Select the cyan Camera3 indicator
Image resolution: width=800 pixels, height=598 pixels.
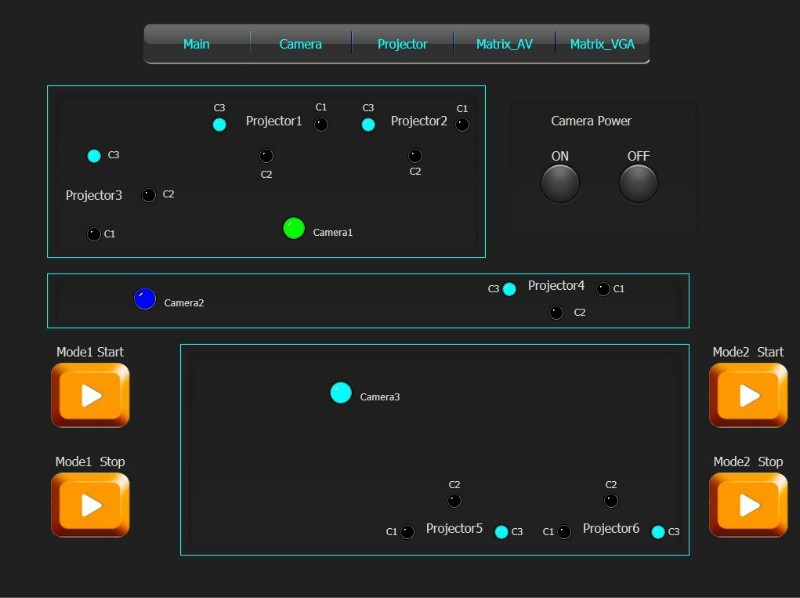pos(341,393)
